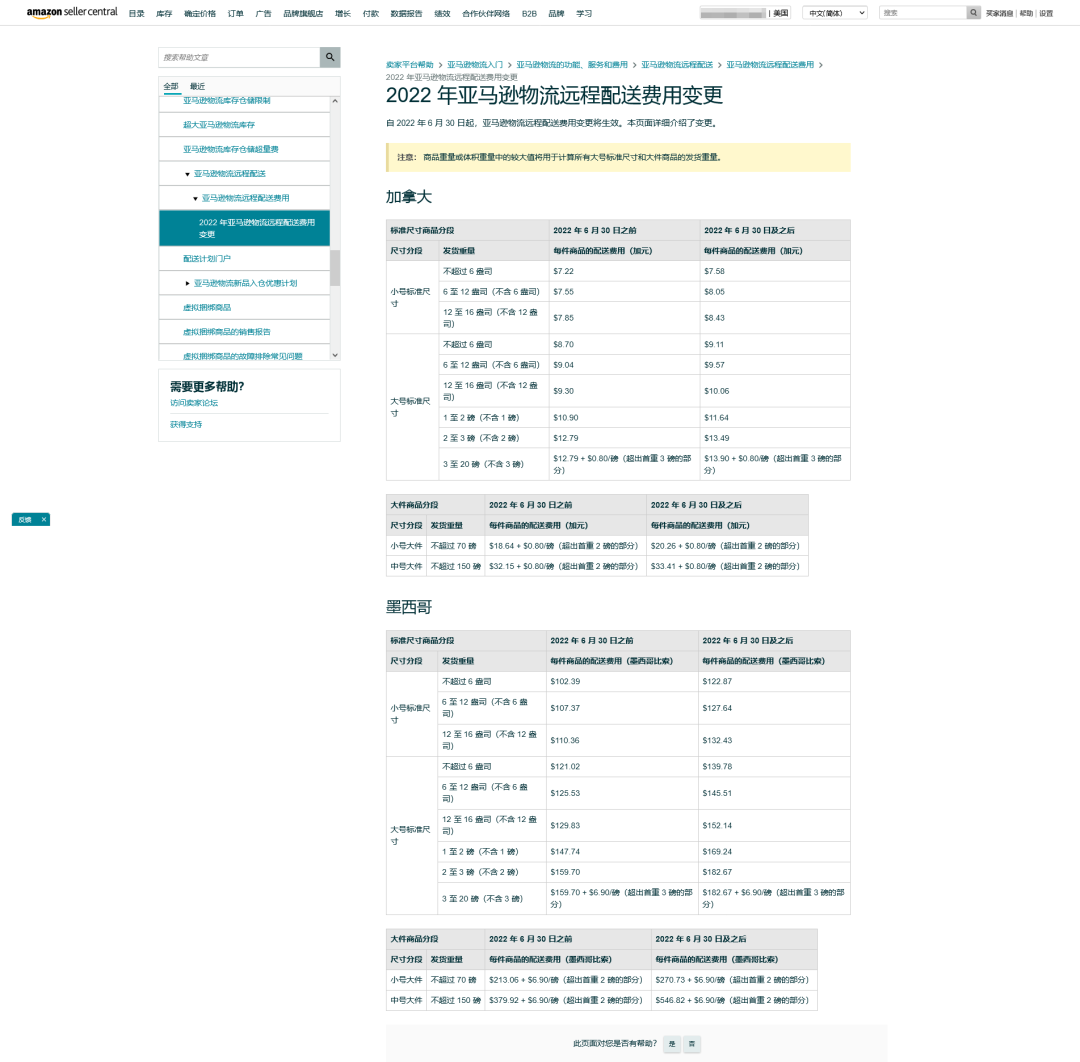Screen dimensions: 1080x1062
Task: Click the 加拿大 section heading
Action: coord(409,197)
